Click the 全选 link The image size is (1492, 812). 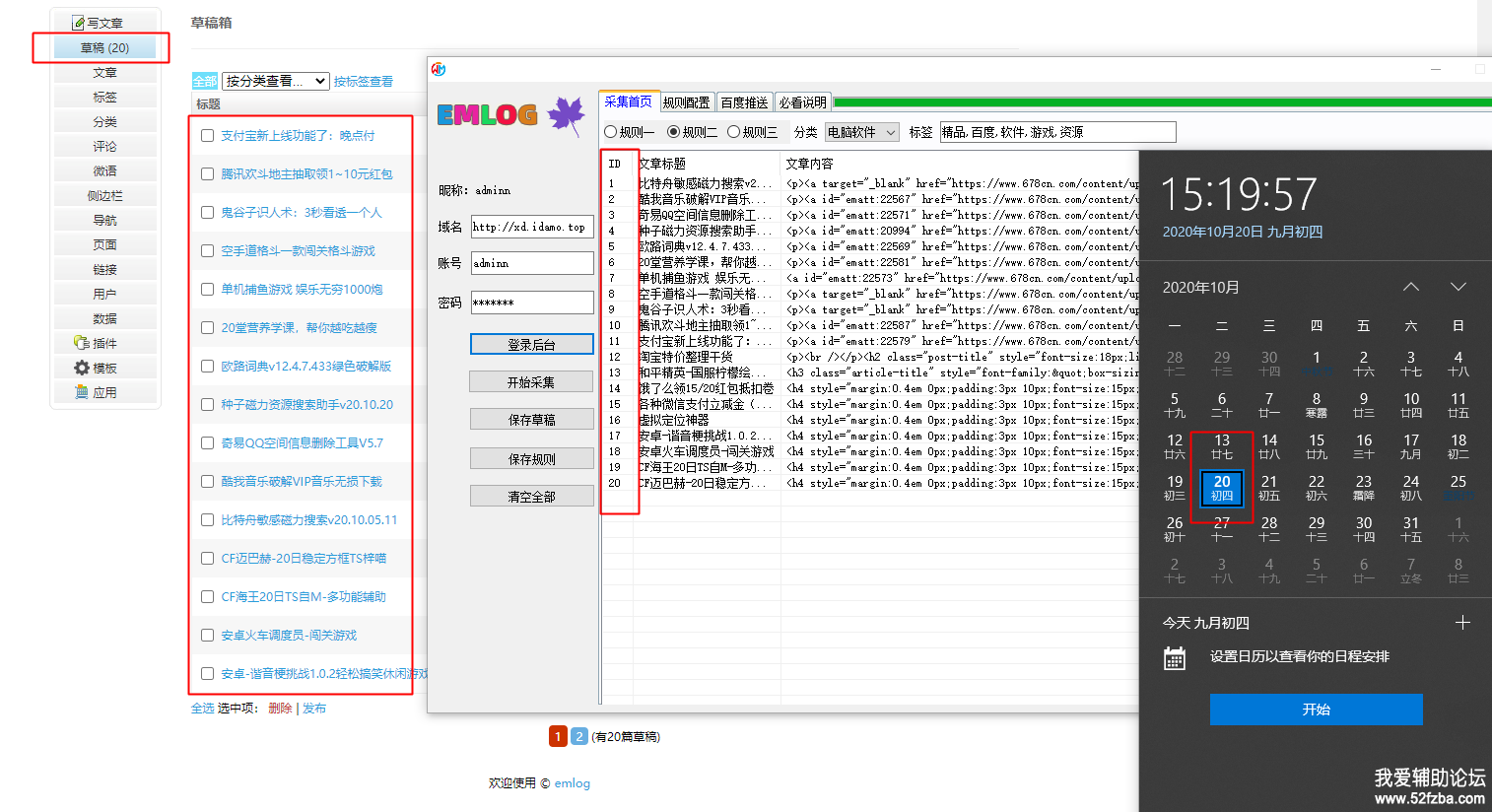point(202,708)
